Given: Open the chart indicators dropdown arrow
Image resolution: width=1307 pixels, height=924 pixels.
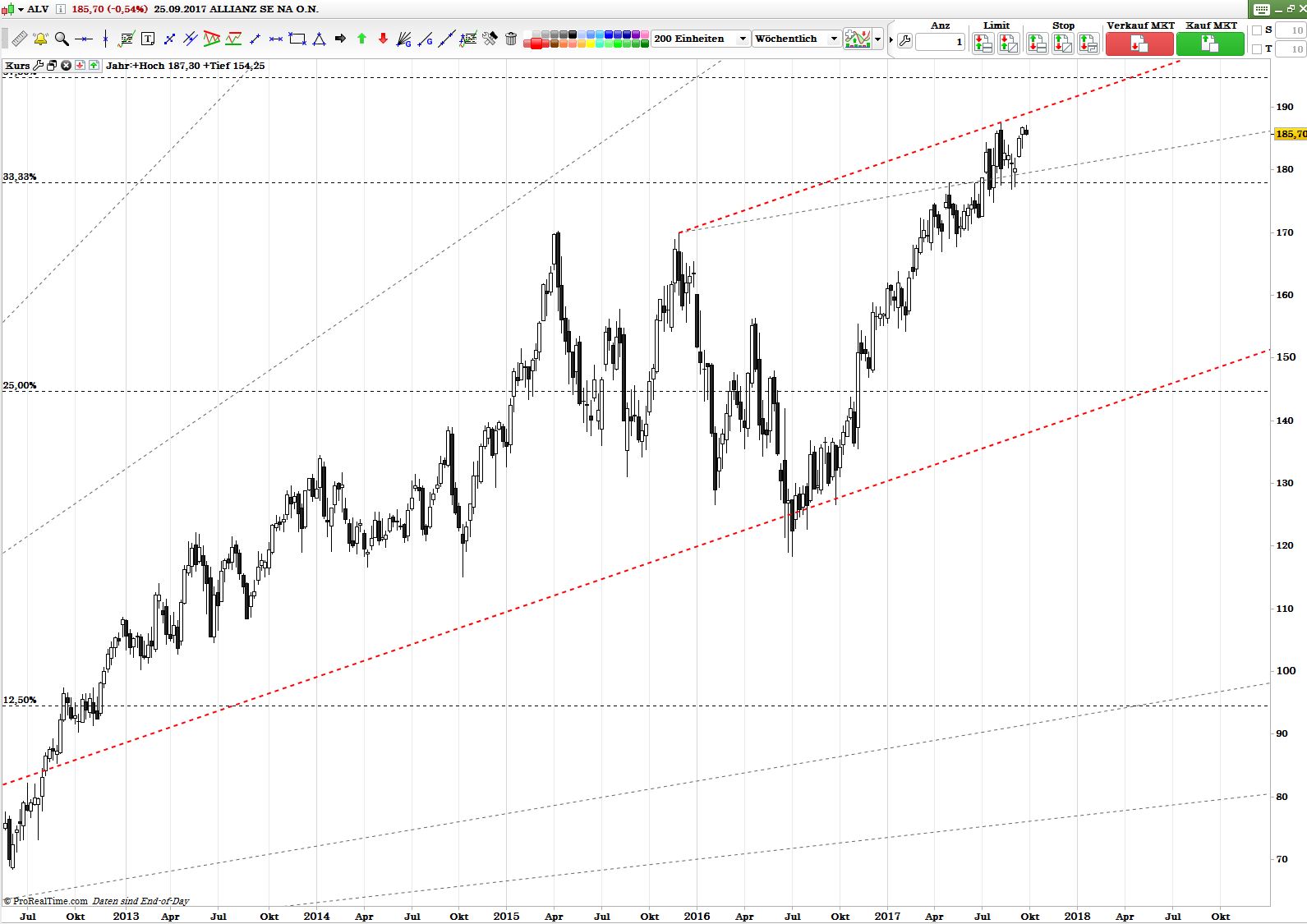Looking at the screenshot, I should coord(878,39).
